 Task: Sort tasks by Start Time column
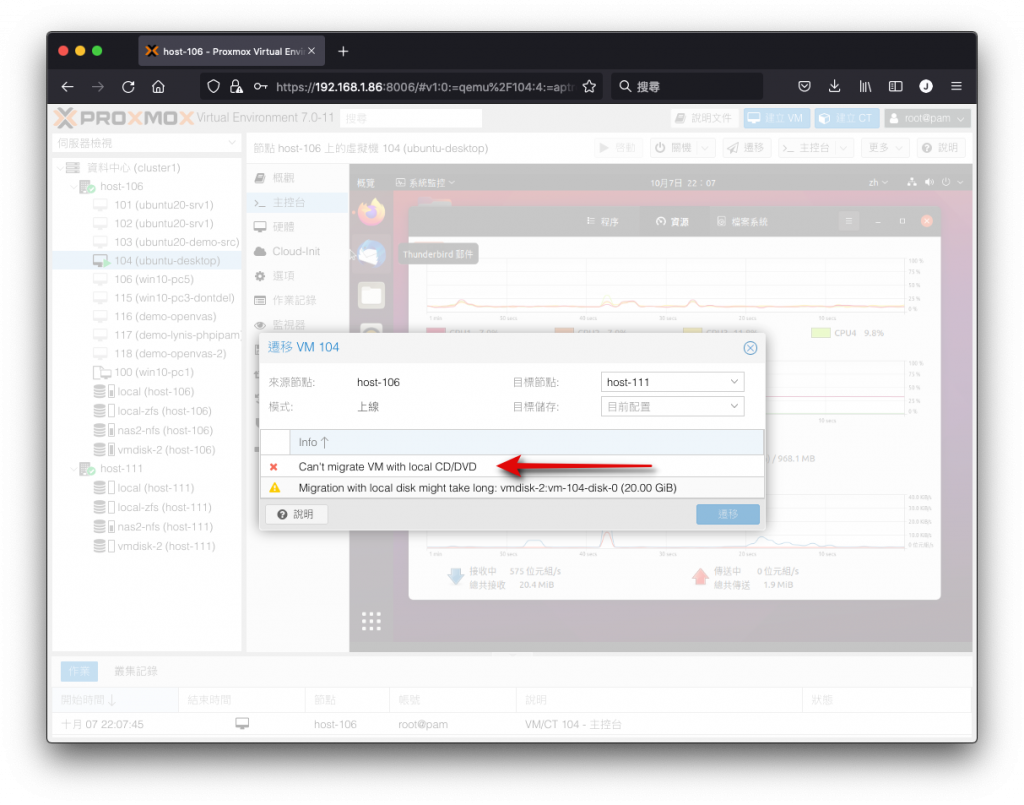[x=116, y=700]
